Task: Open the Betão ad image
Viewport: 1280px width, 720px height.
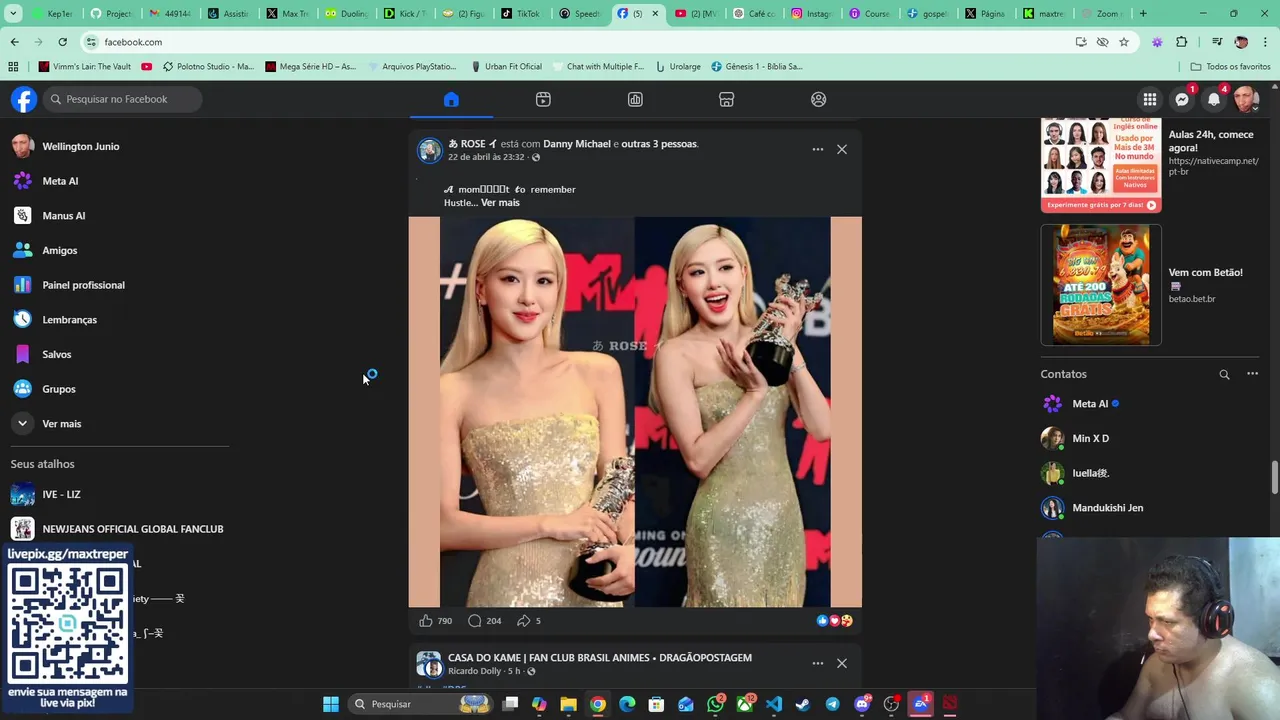Action: click(1101, 285)
